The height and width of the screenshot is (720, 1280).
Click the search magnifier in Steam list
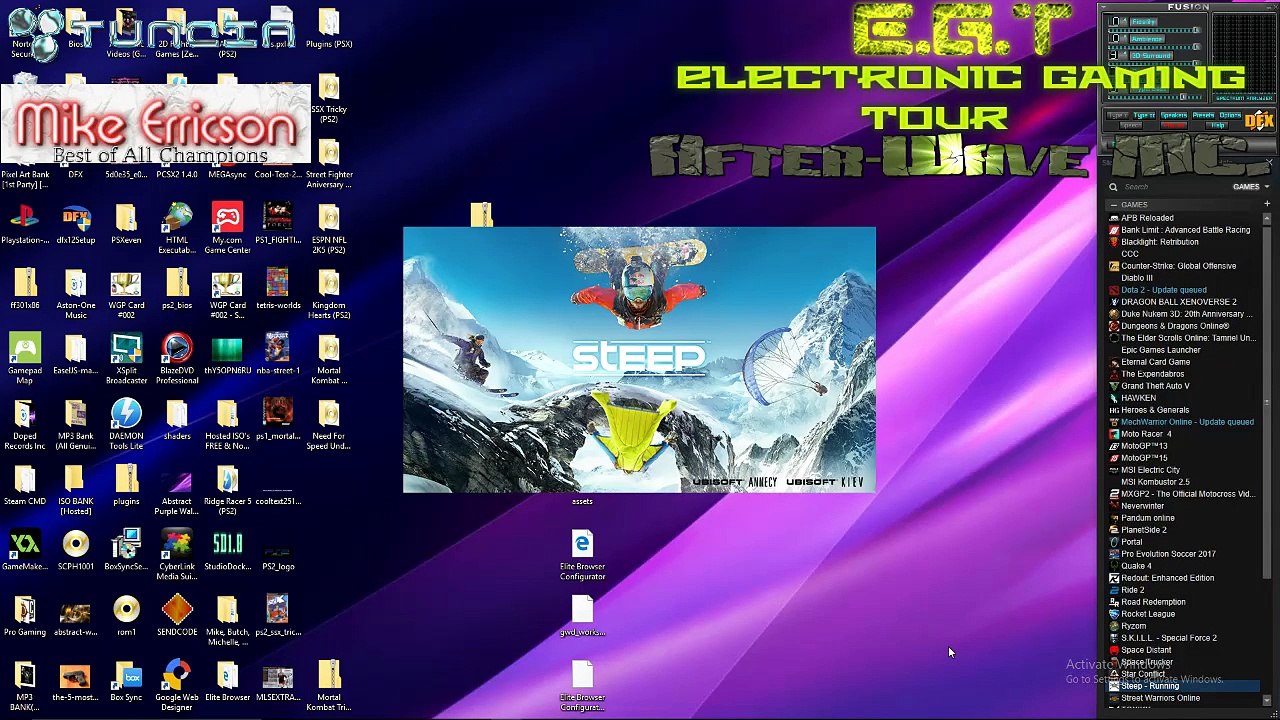[x=1113, y=187]
